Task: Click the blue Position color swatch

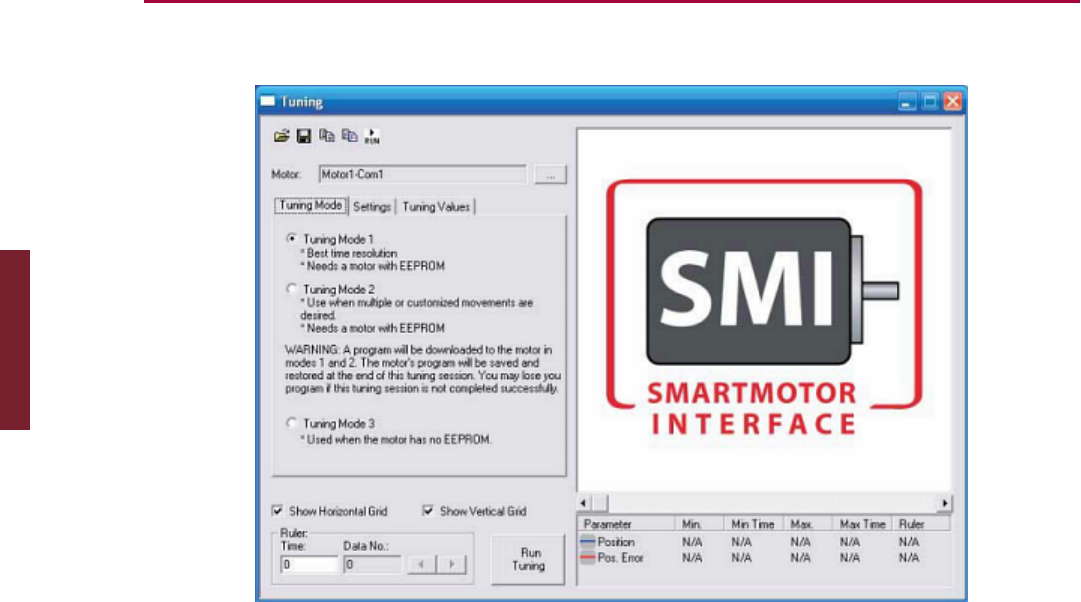Action: point(587,542)
